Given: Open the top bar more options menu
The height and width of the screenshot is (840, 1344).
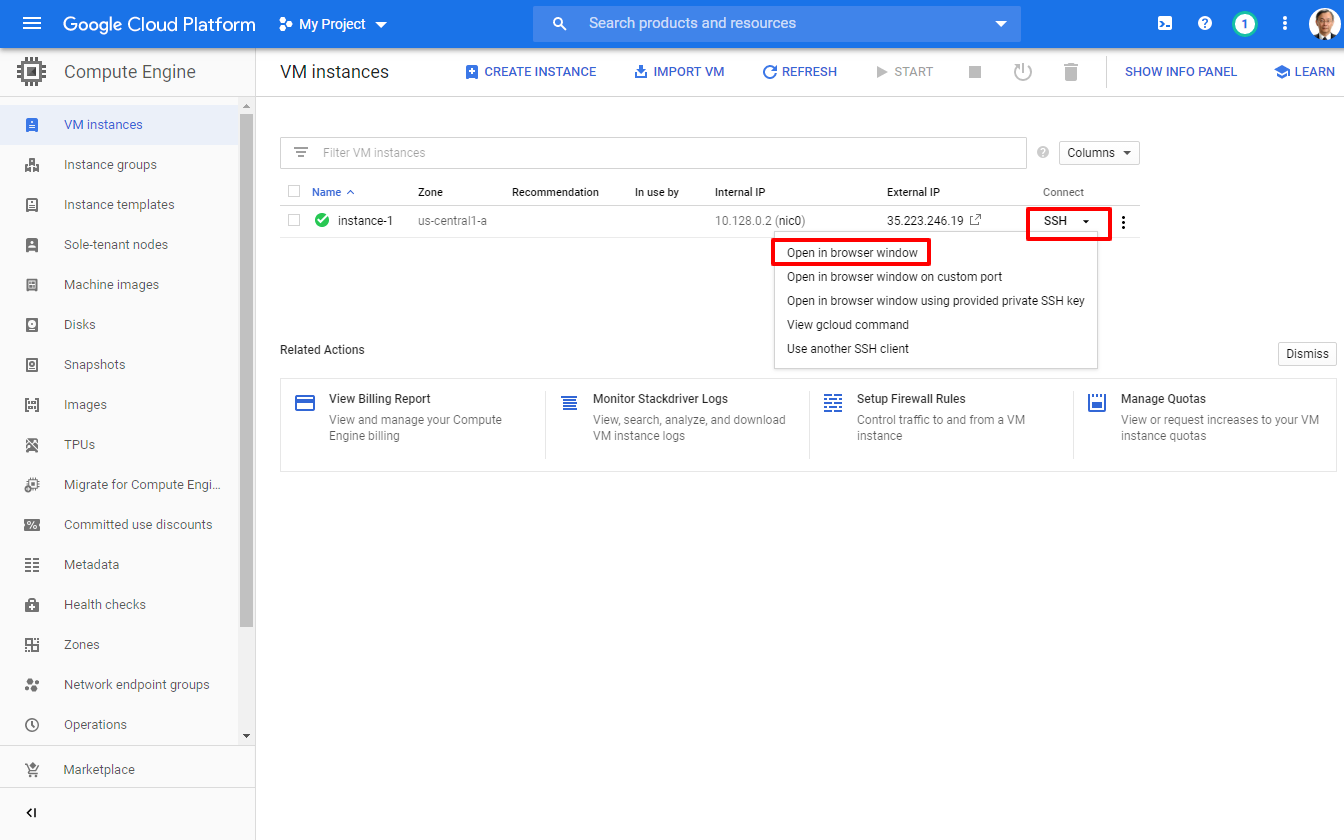Looking at the screenshot, I should [1285, 23].
